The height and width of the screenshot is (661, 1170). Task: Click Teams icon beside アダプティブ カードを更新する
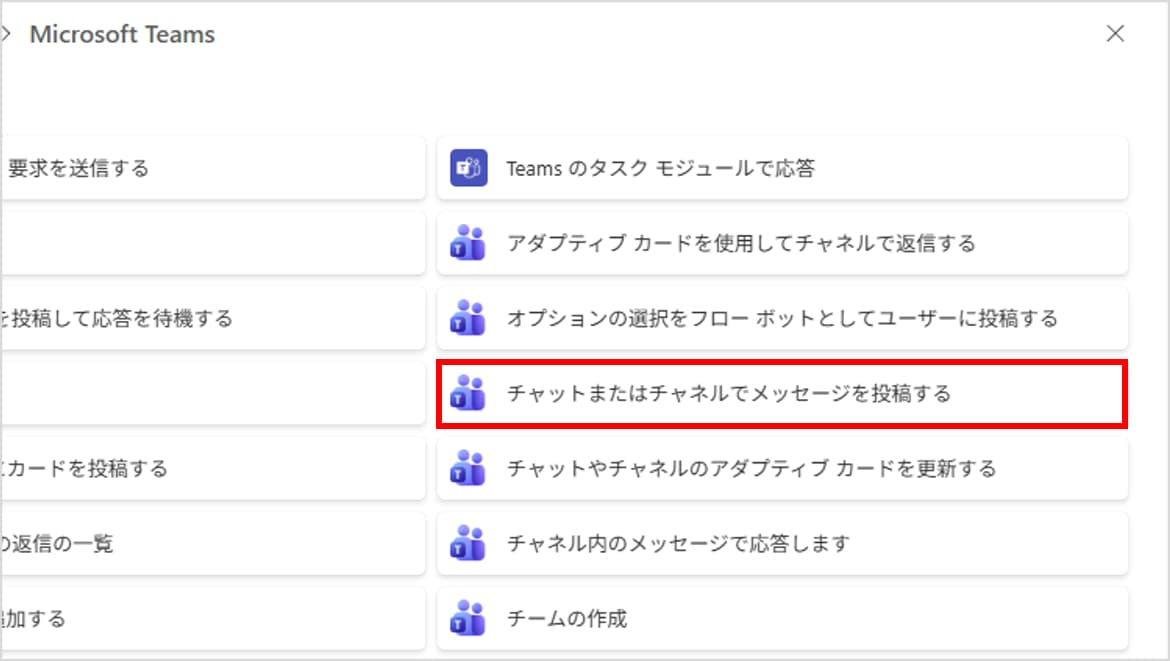coord(468,468)
